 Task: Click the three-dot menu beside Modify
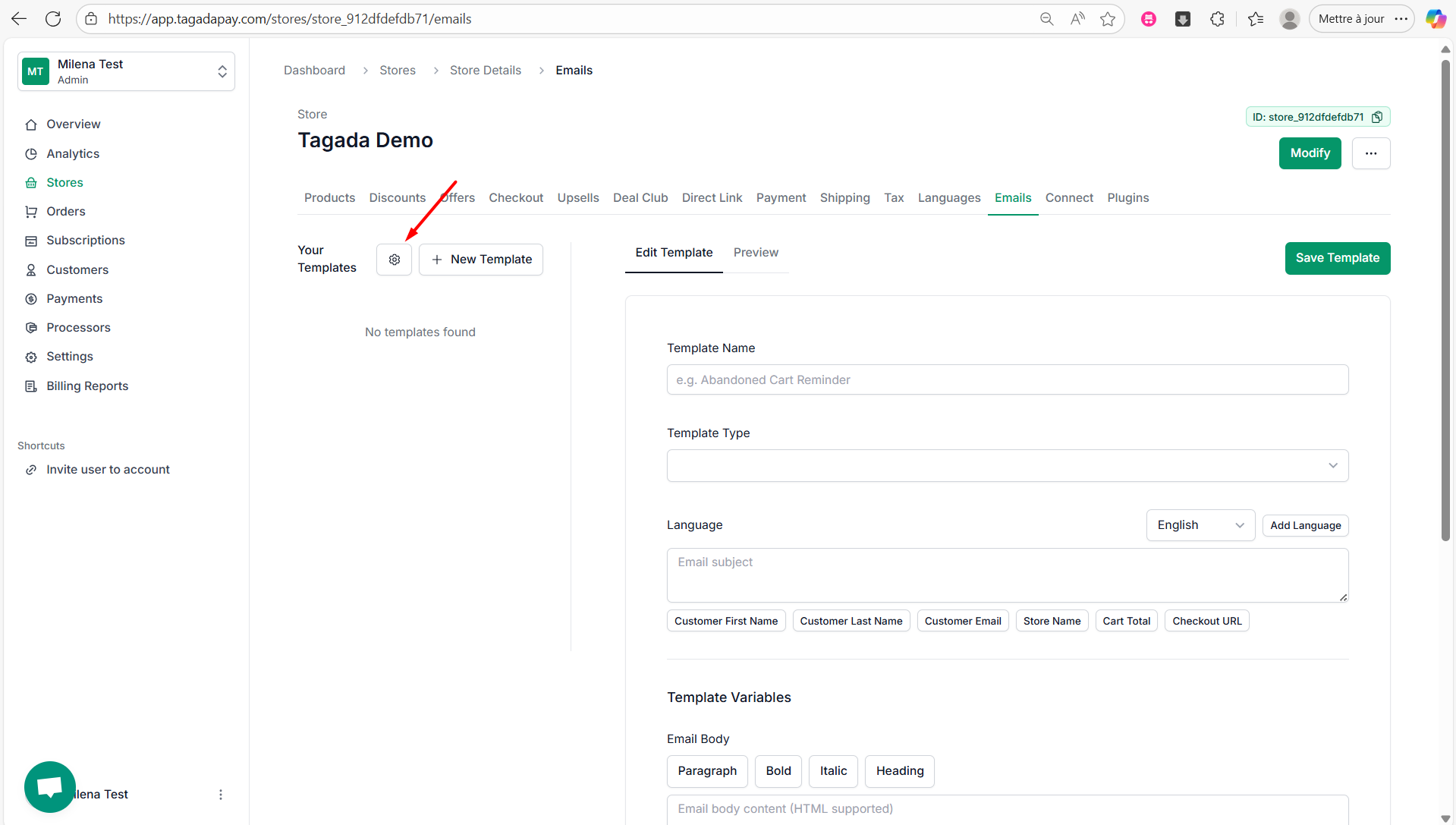click(x=1370, y=153)
